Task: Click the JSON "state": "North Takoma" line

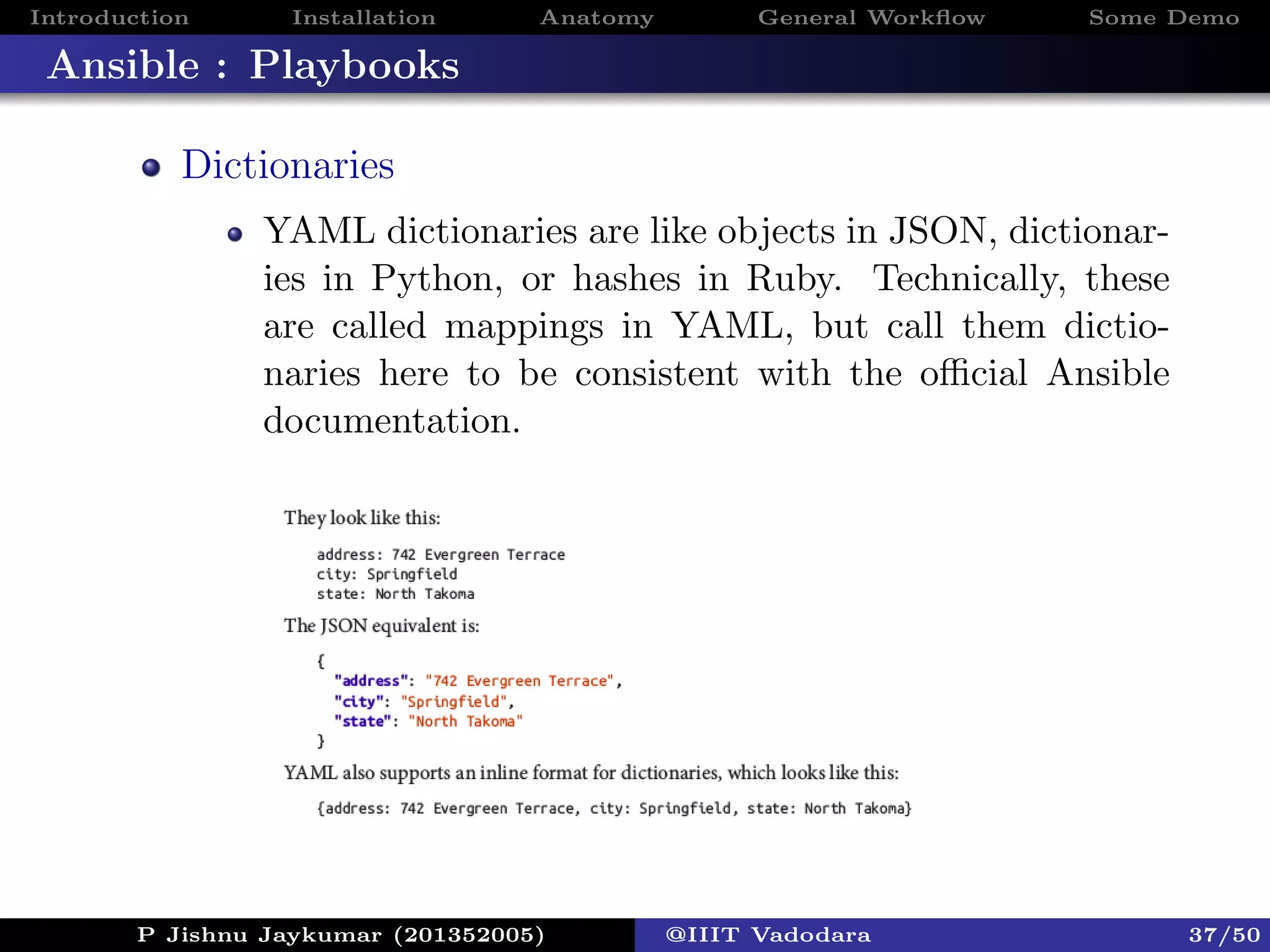Action: tap(429, 721)
